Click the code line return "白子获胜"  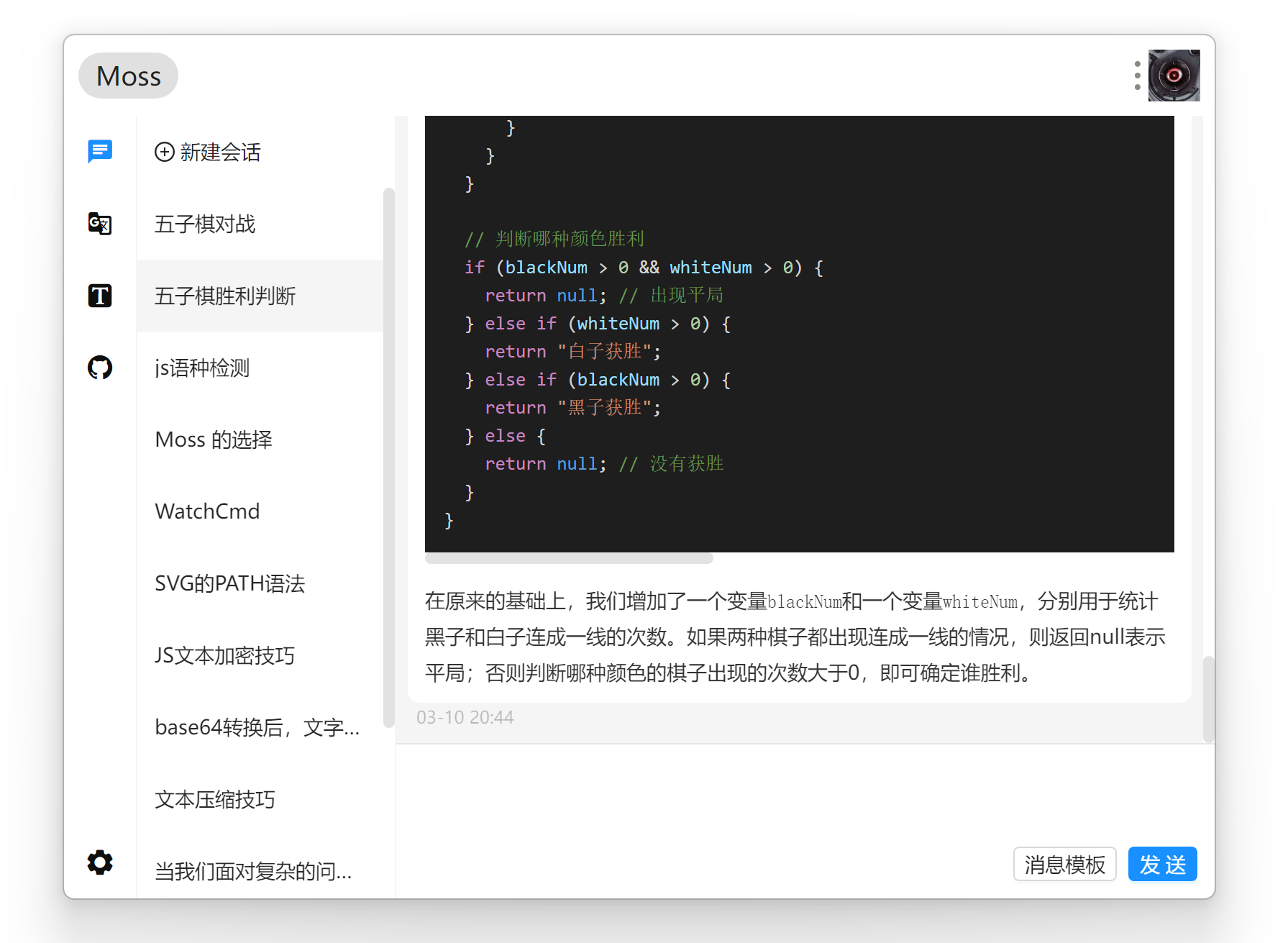coord(572,351)
